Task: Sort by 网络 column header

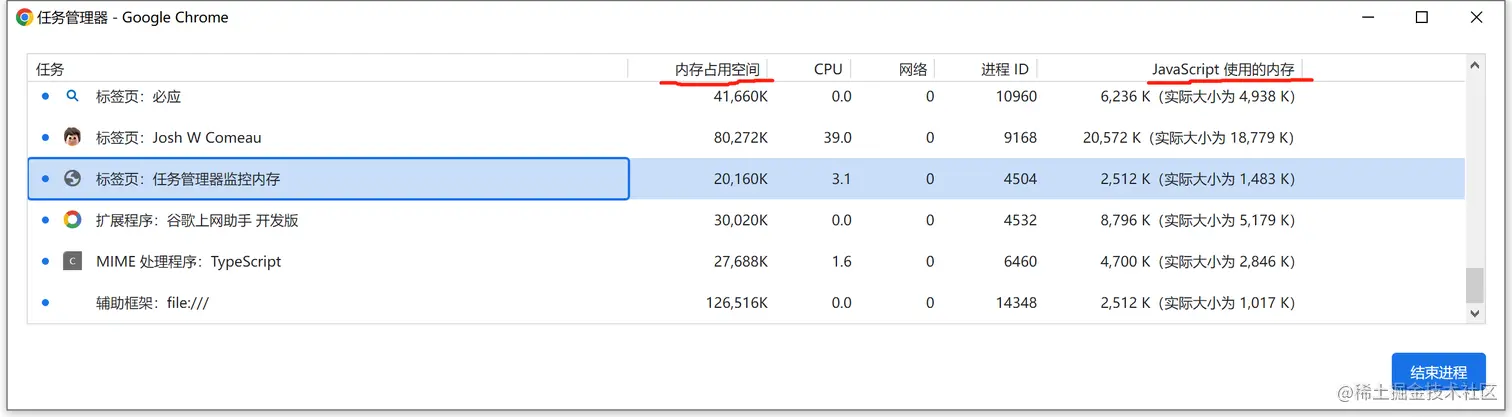Action: click(x=913, y=69)
